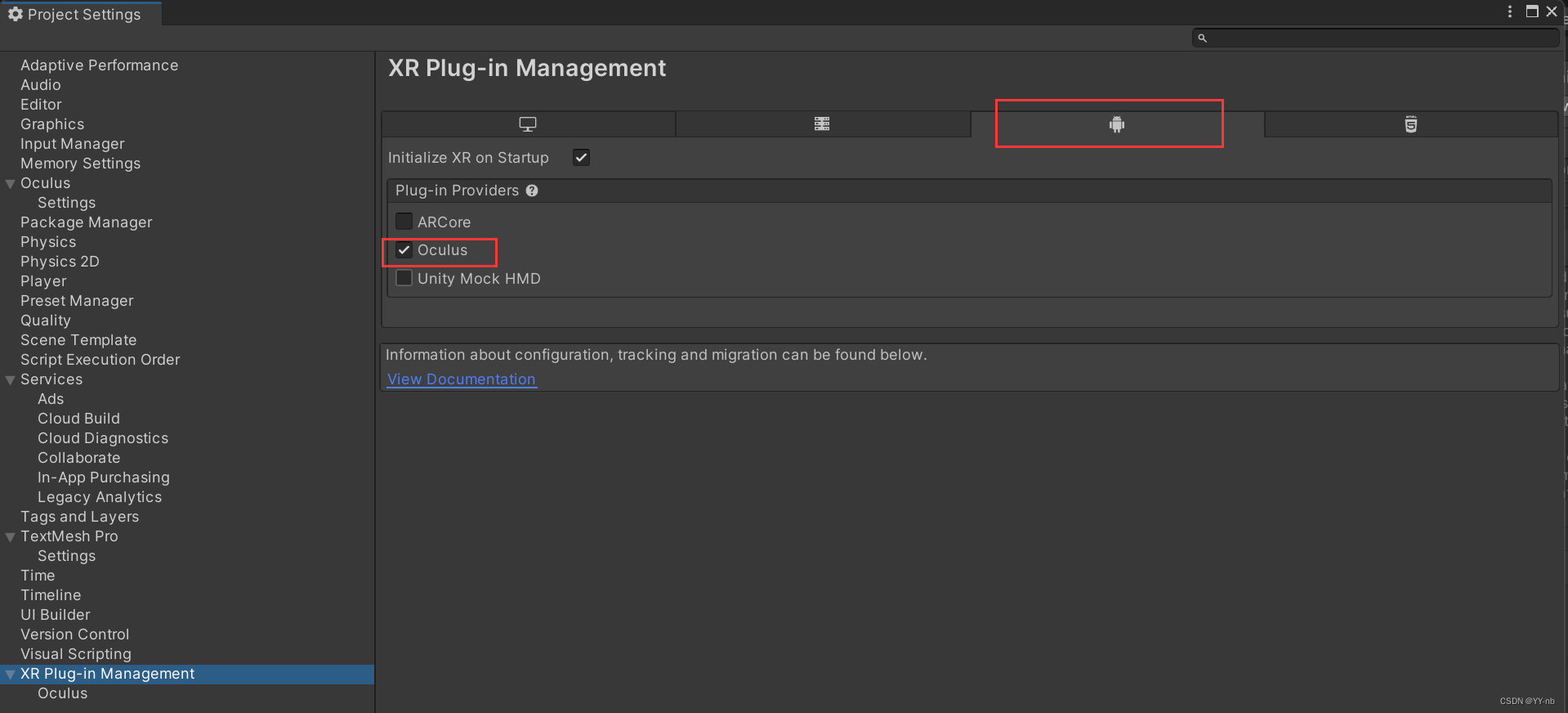Collapse the TextMesh Pro section

point(11,537)
